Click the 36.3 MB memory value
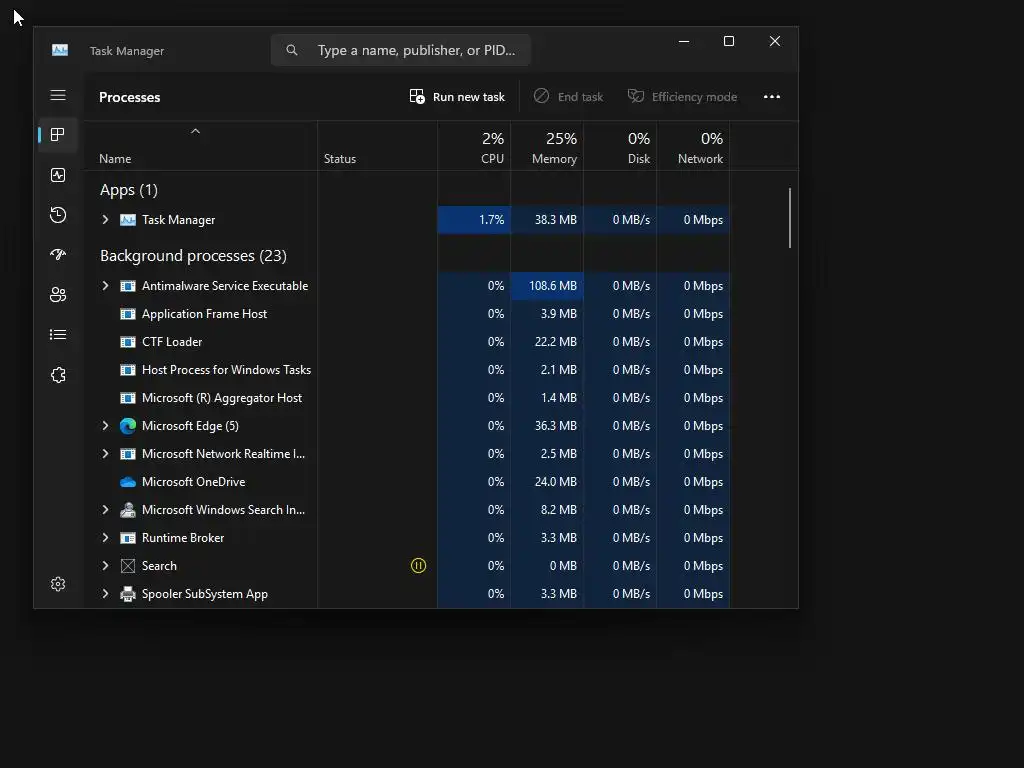This screenshot has width=1024, height=768. 556,426
